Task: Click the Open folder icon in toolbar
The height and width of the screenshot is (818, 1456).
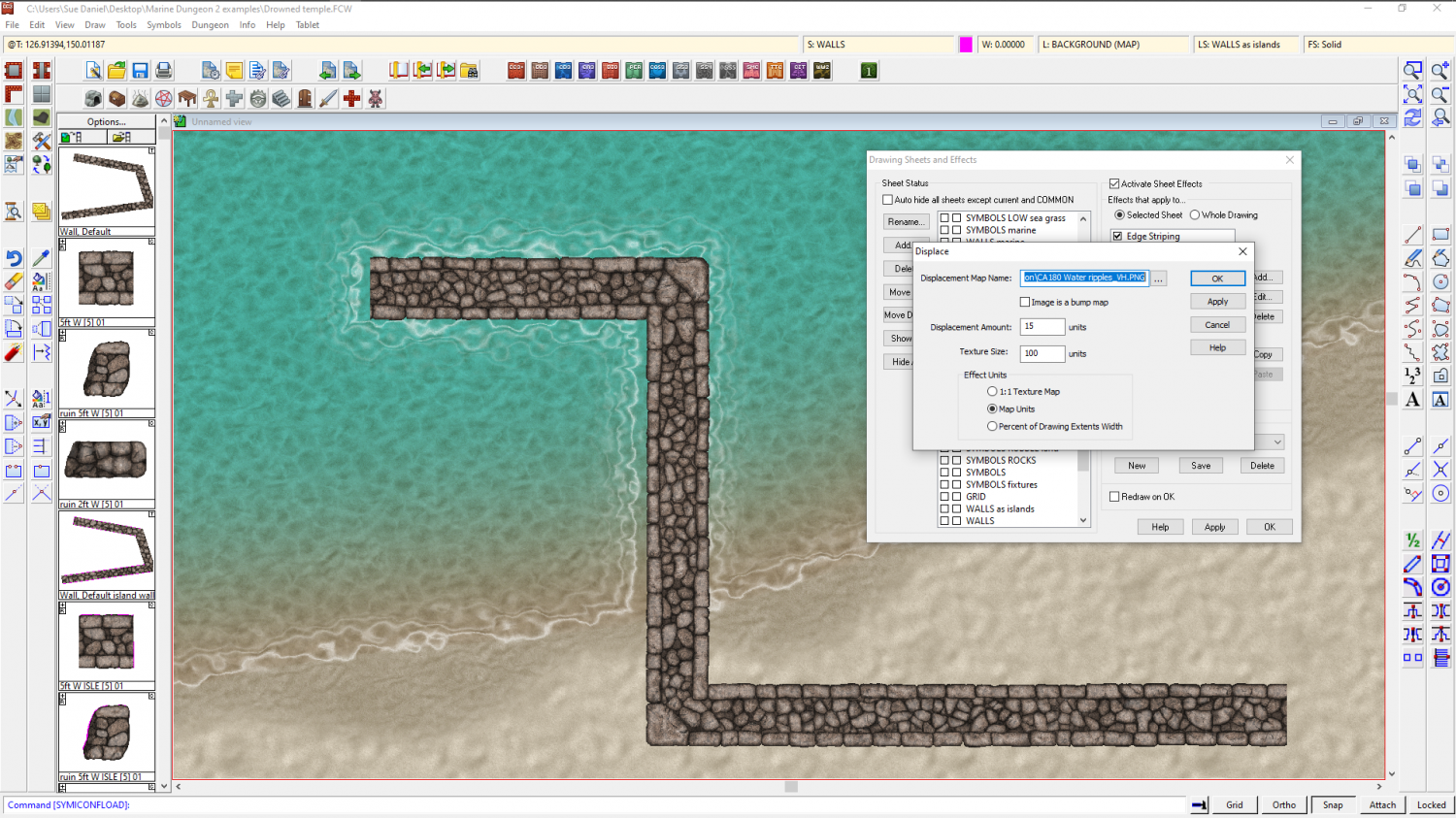Action: click(116, 70)
